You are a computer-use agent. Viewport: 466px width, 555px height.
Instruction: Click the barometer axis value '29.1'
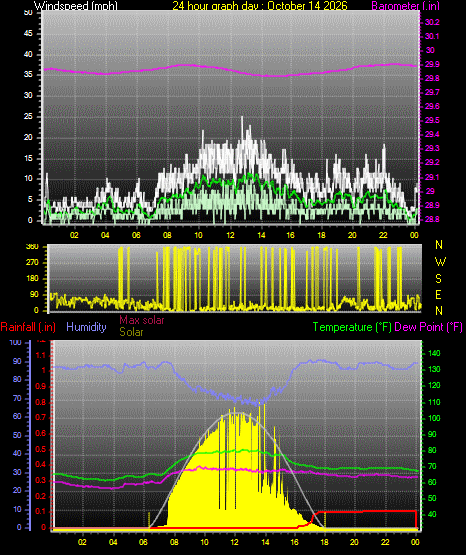point(432,177)
